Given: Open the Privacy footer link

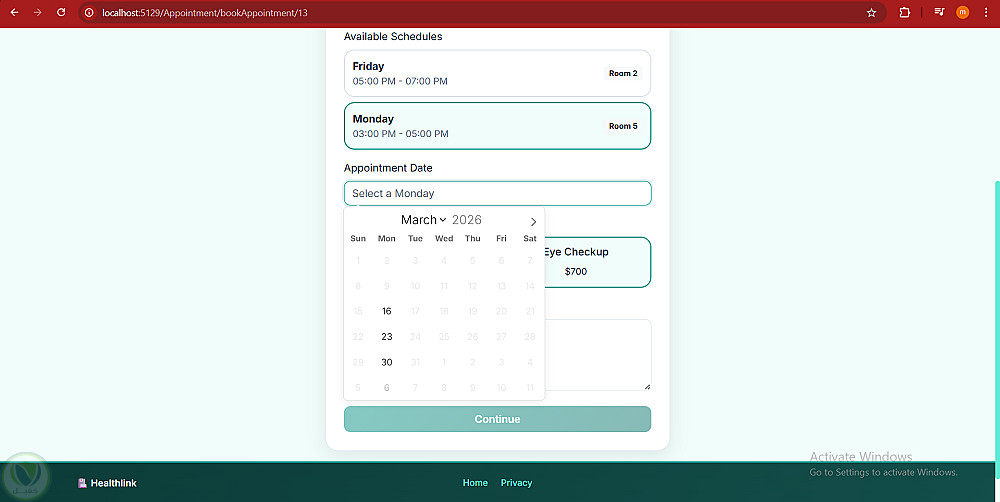Looking at the screenshot, I should [x=516, y=483].
